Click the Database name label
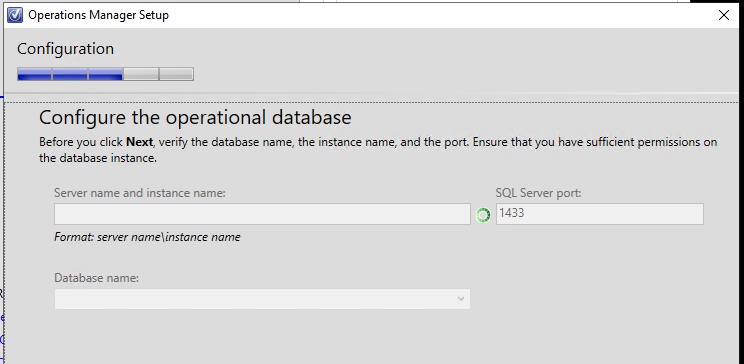The height and width of the screenshot is (364, 744). pyautogui.click(x=96, y=278)
